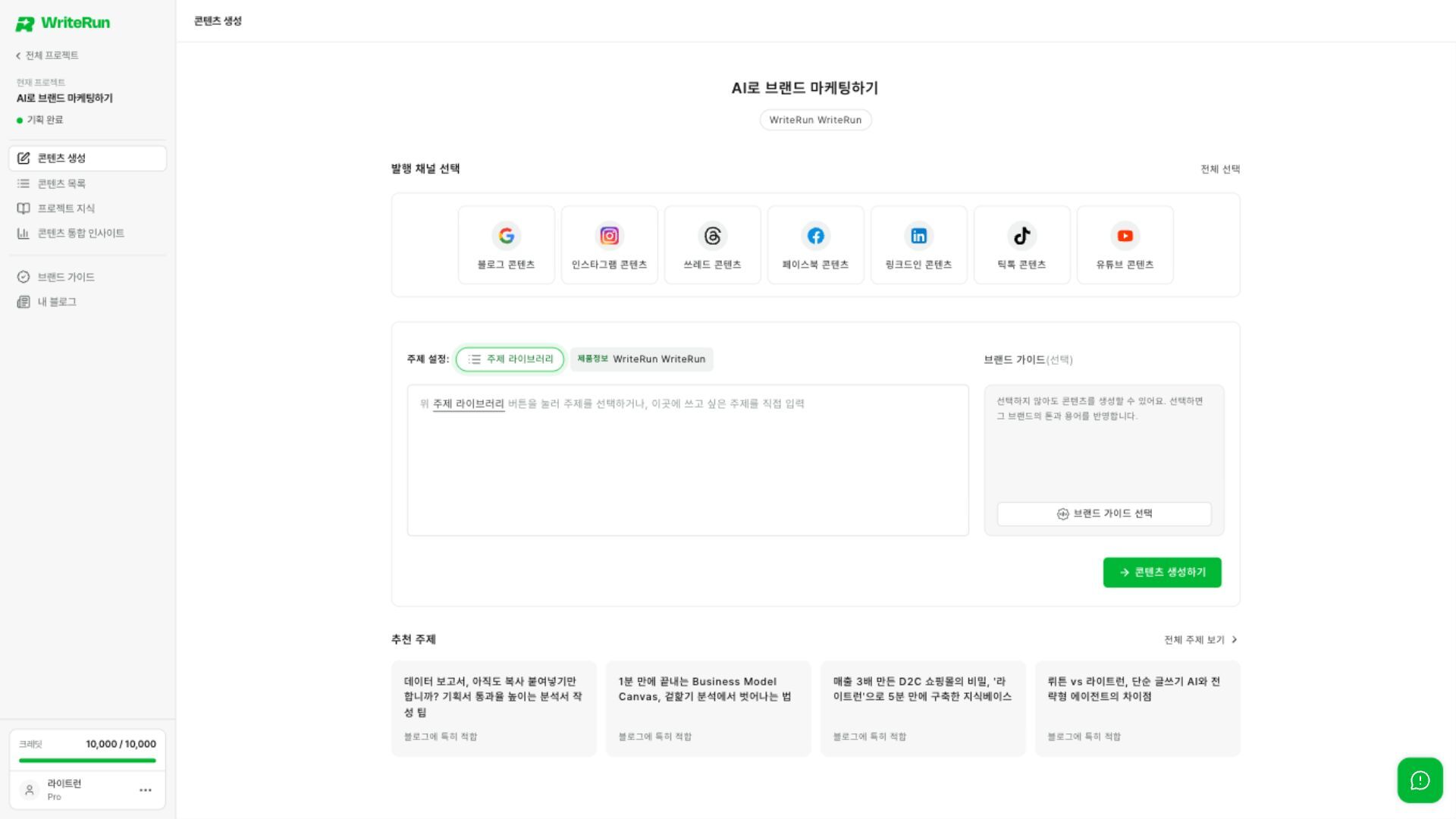Click 전체 선택 for channels
Viewport: 1456px width, 819px height.
[x=1220, y=169]
